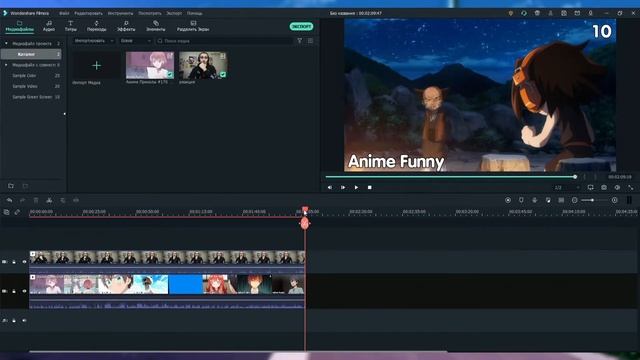Select Sample Green Screen in the tree

click(x=31, y=97)
